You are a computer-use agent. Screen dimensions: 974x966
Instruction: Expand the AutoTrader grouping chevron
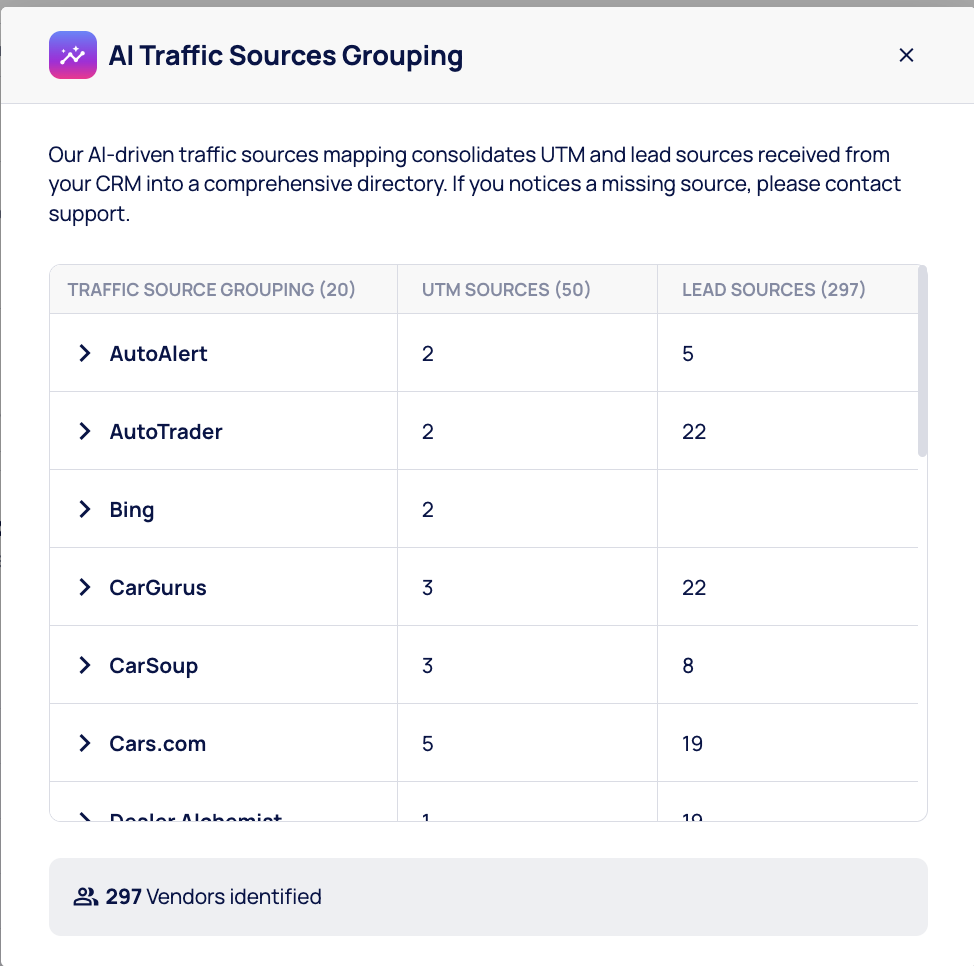pyautogui.click(x=85, y=431)
